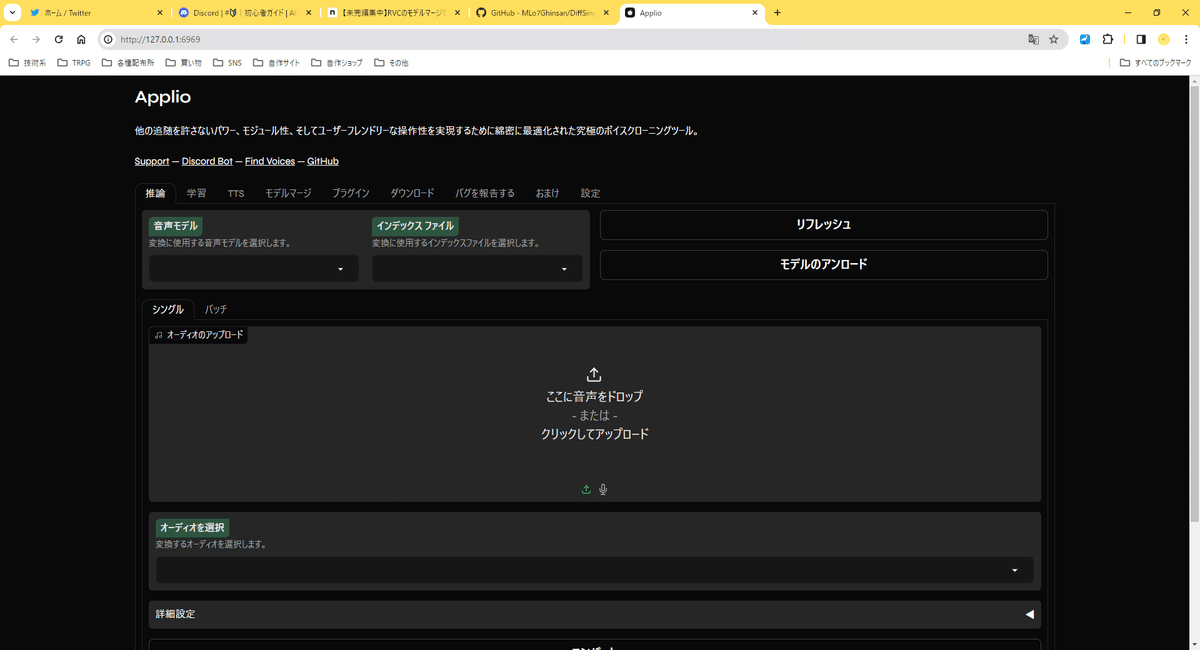
Task: Toggle the browser side panel icon
Action: [1141, 39]
